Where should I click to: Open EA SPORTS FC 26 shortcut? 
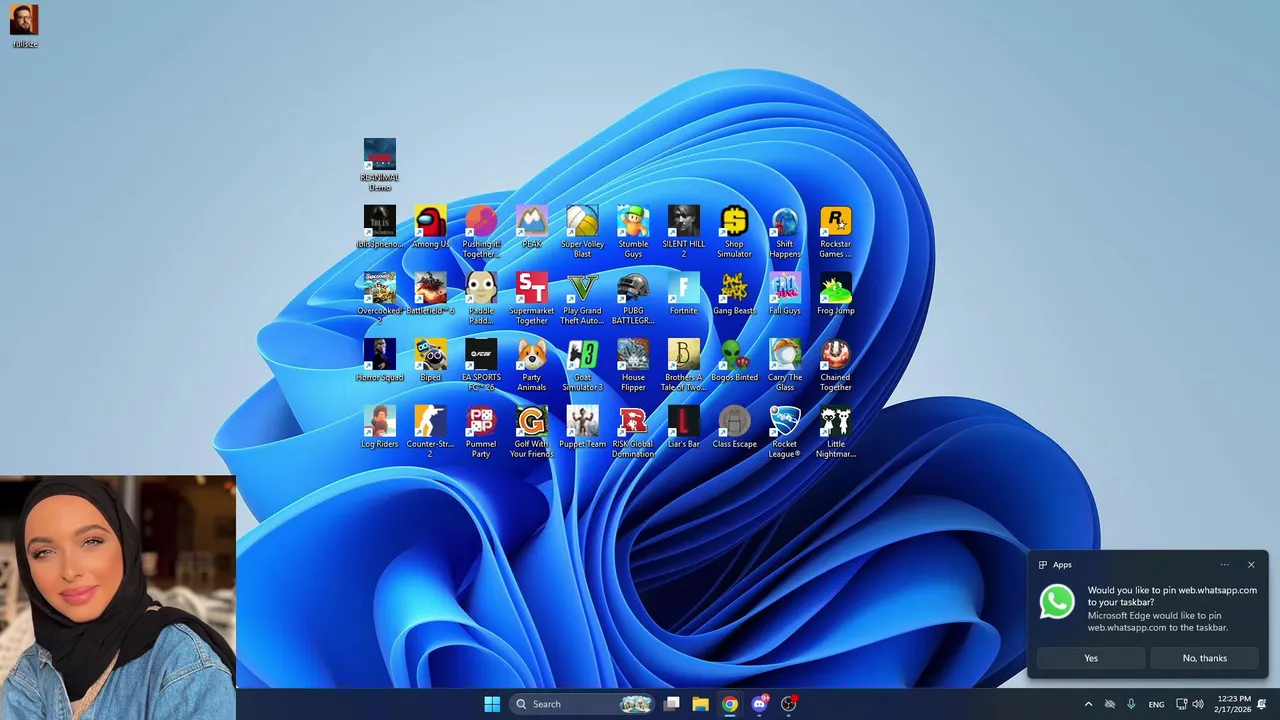(481, 365)
